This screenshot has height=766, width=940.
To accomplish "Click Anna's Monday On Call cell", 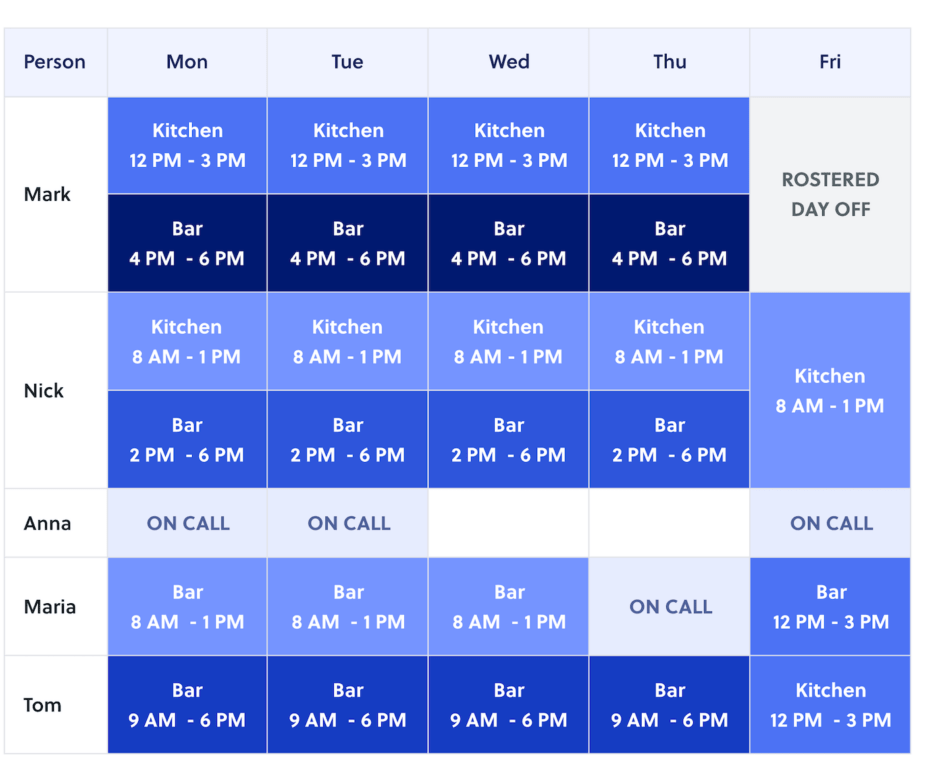I will (x=187, y=523).
